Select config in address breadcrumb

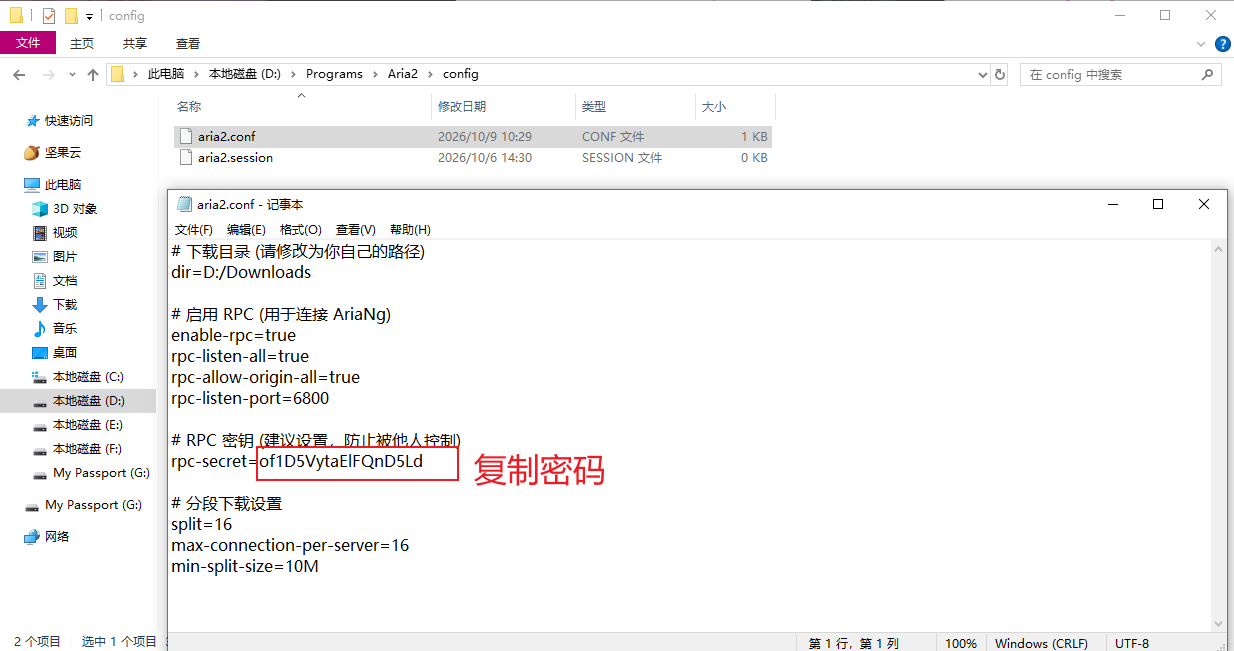tap(461, 74)
